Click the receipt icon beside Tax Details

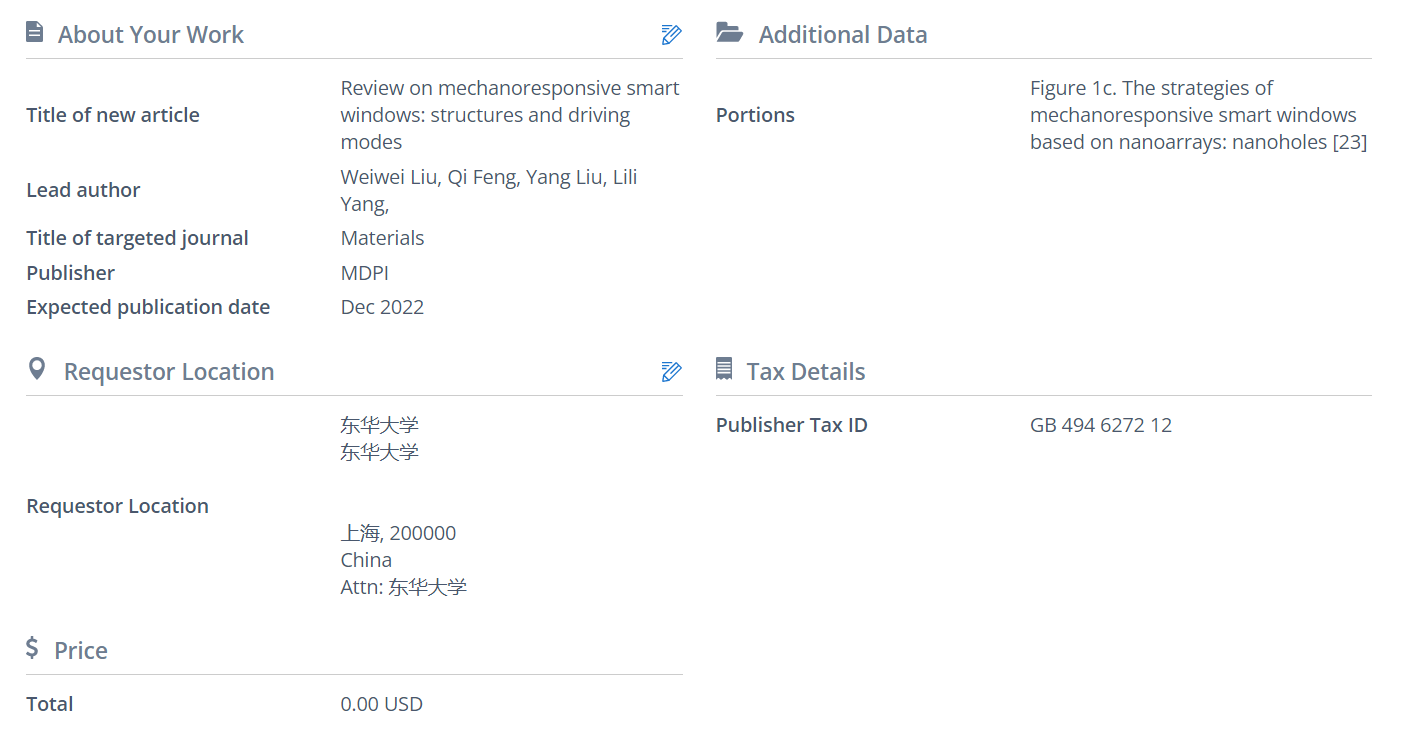(724, 370)
